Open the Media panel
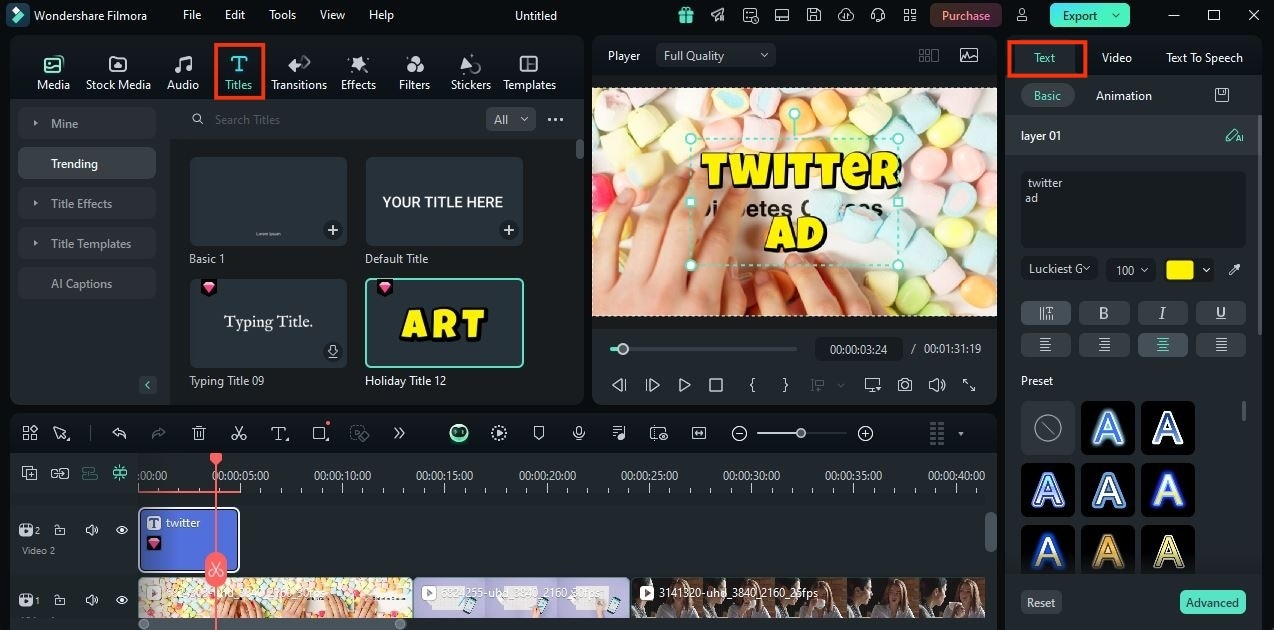The height and width of the screenshot is (630, 1274). click(53, 73)
